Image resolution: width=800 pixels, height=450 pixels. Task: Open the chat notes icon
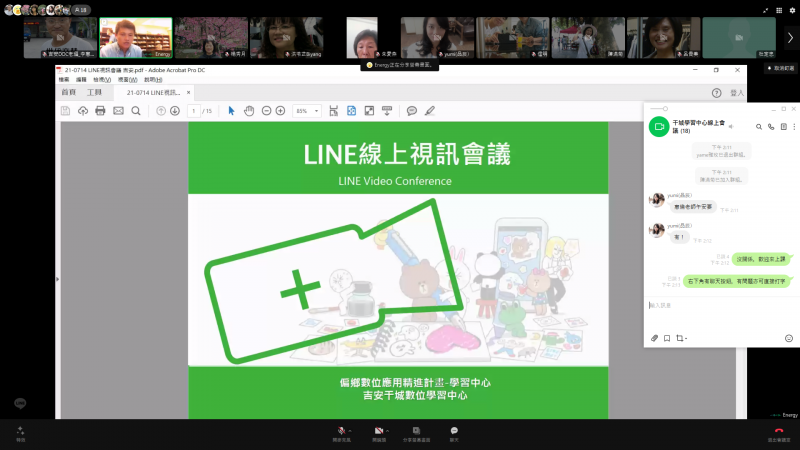coord(784,127)
